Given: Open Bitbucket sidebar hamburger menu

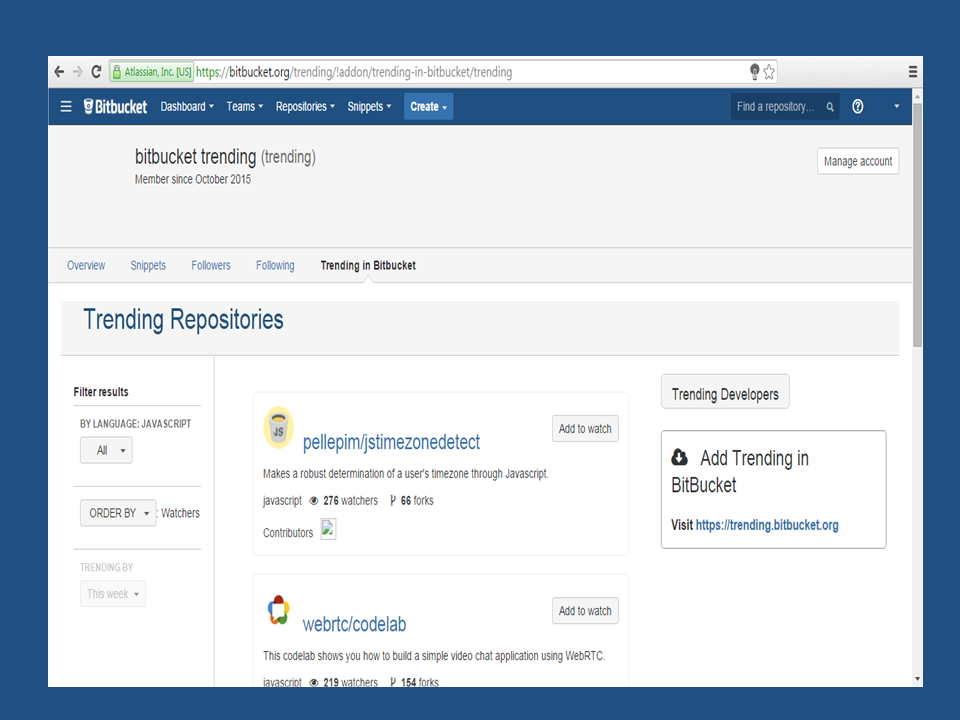Looking at the screenshot, I should tap(66, 107).
